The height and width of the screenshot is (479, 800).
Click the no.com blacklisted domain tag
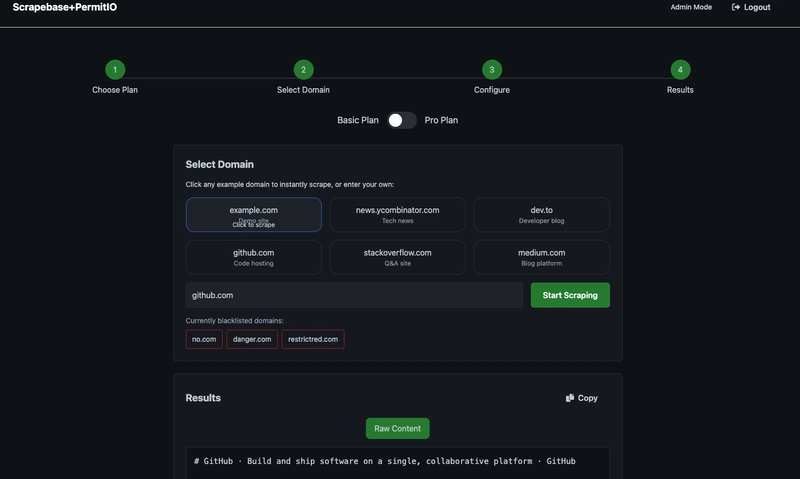coord(204,339)
